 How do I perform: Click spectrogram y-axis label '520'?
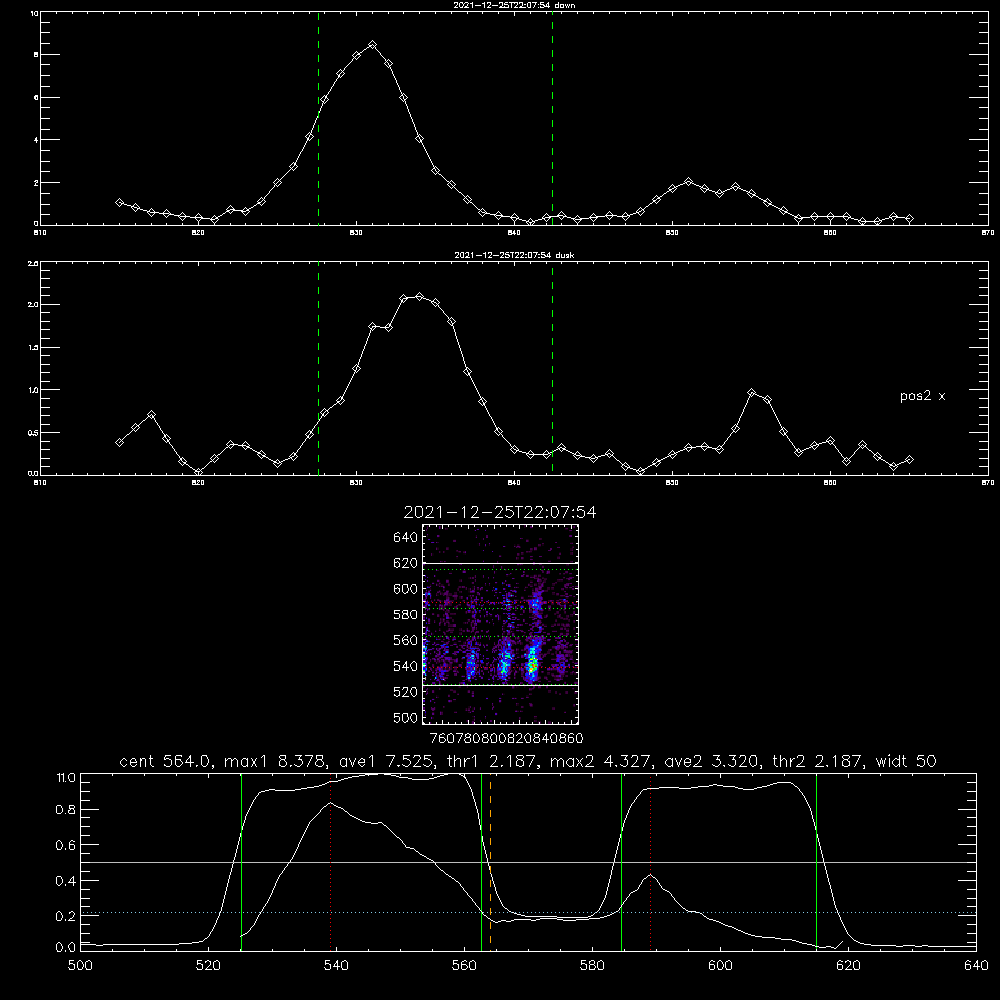pyautogui.click(x=405, y=692)
